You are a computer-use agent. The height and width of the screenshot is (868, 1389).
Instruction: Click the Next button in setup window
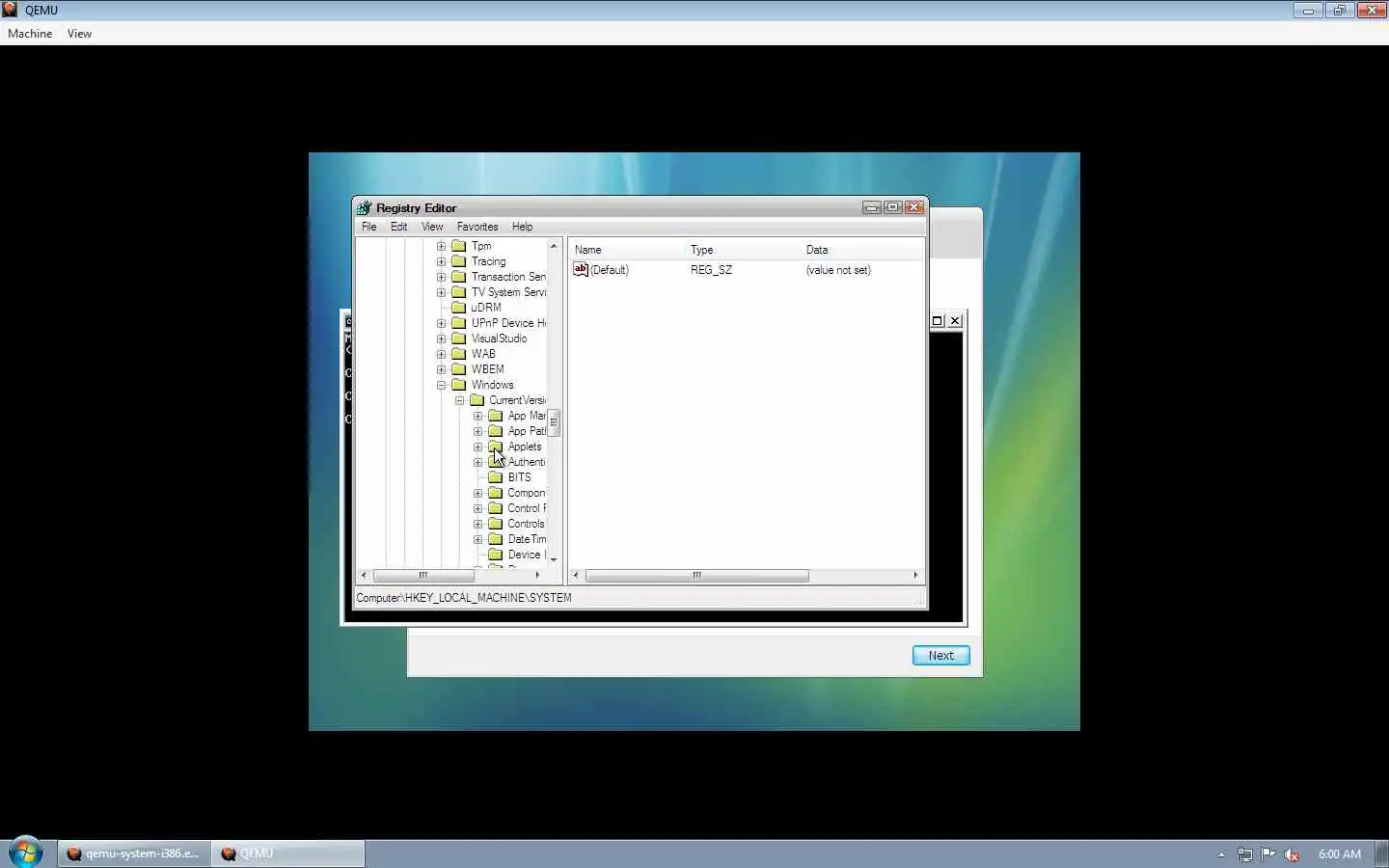coord(940,655)
